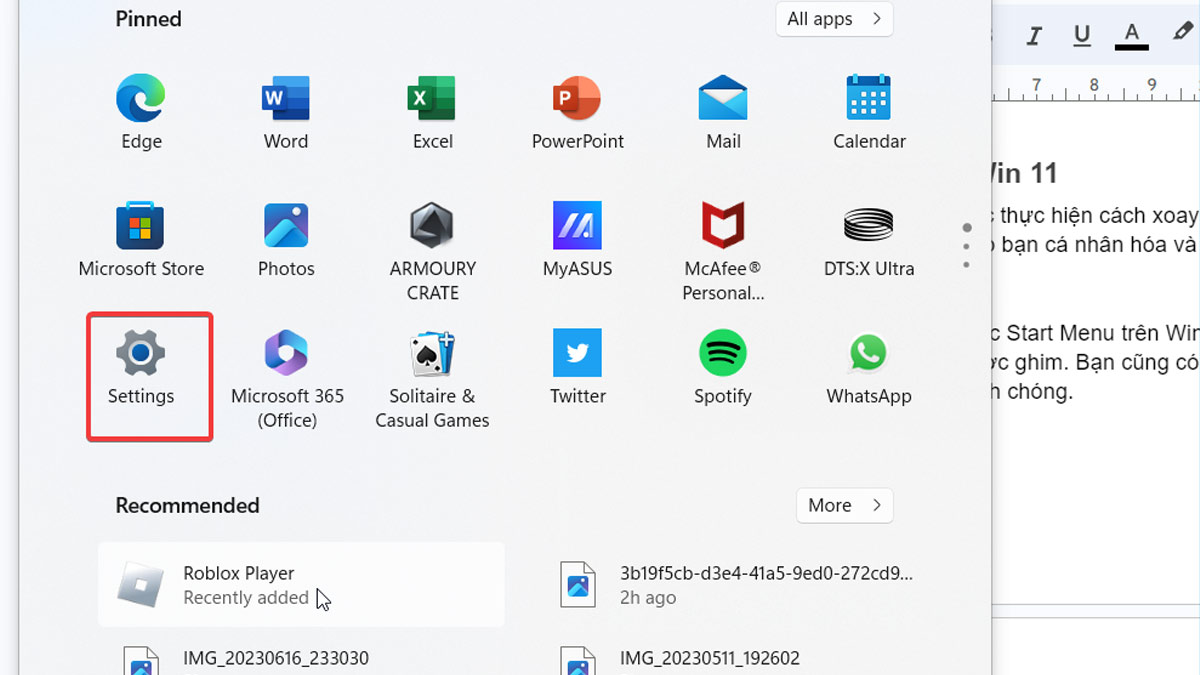Open Microsoft Store
The height and width of the screenshot is (675, 1200).
(x=141, y=239)
